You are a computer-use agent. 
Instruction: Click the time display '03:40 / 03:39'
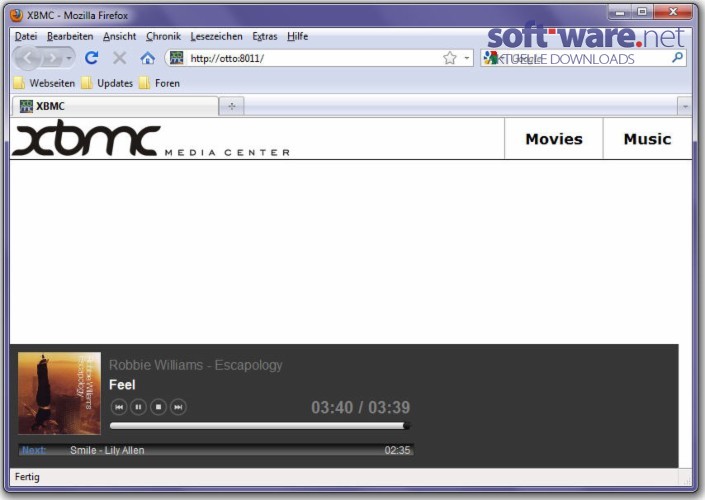pos(361,407)
